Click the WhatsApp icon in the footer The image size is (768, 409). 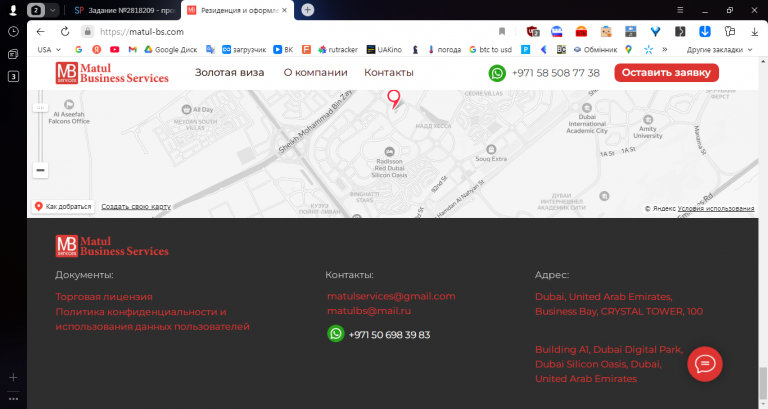coord(336,334)
